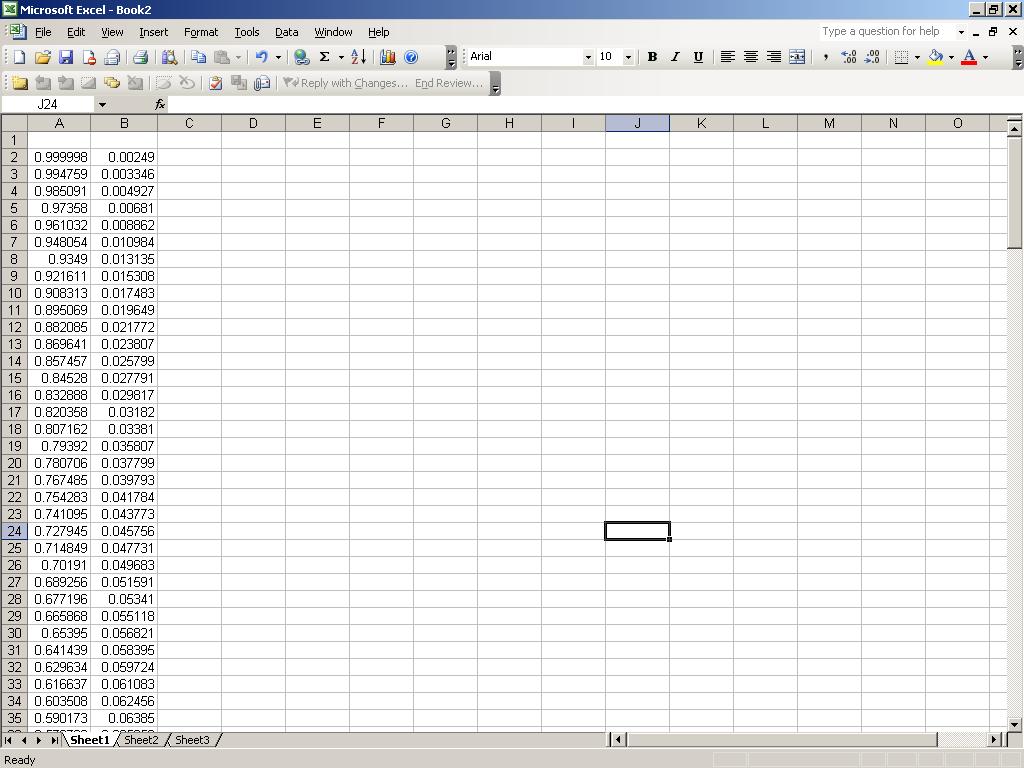Open the font size dropdown

point(628,57)
